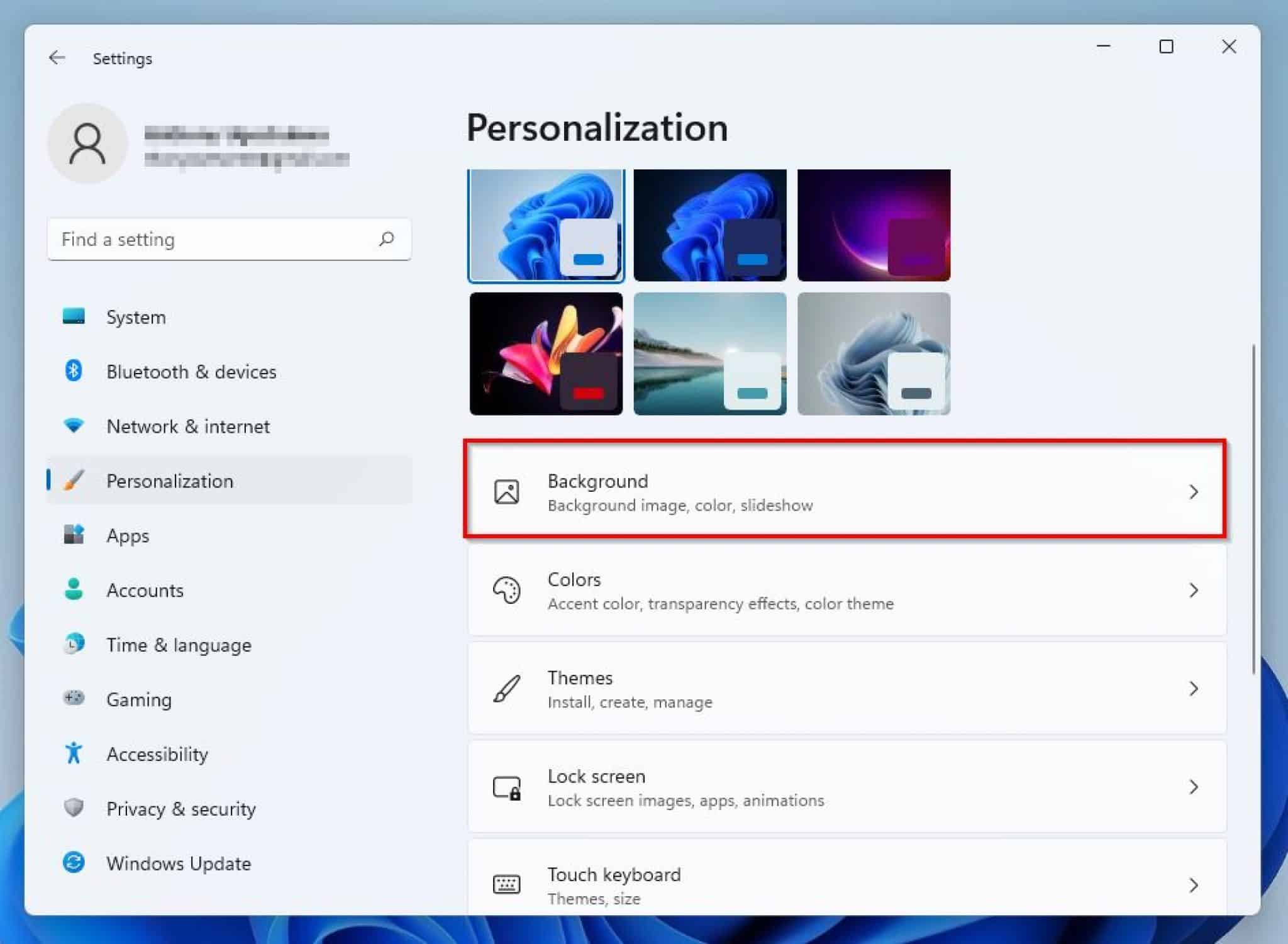Viewport: 1288px width, 944px height.
Task: Click the Time & language clock icon
Action: pyautogui.click(x=74, y=644)
